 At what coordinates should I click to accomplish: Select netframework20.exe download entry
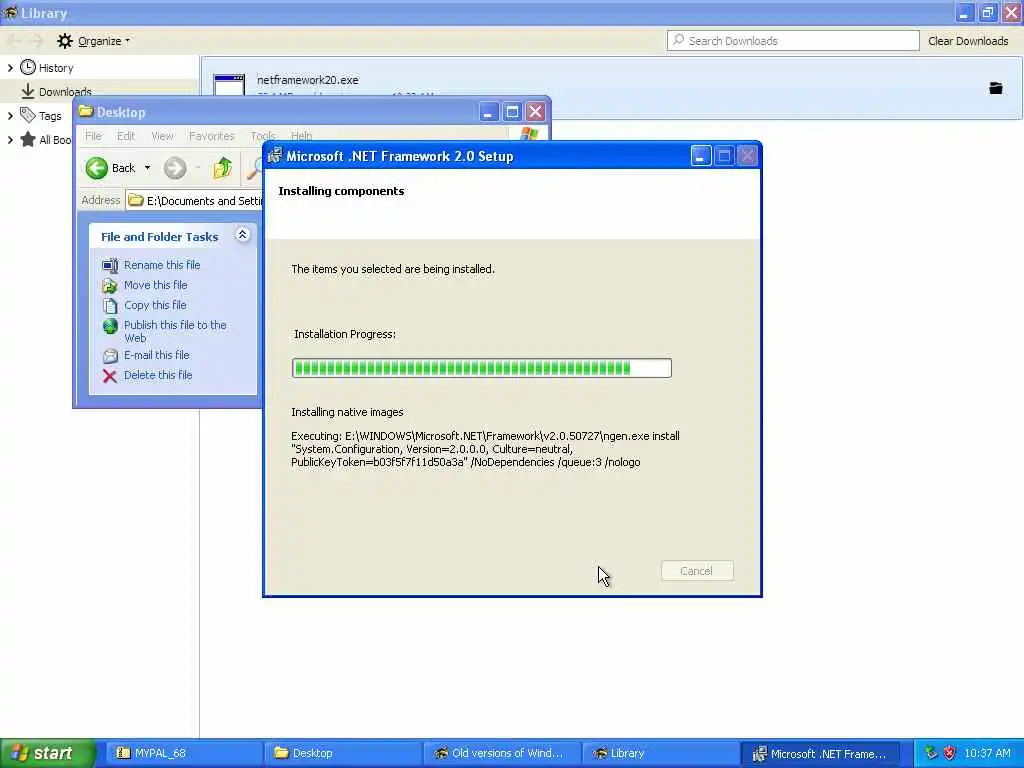click(611, 87)
